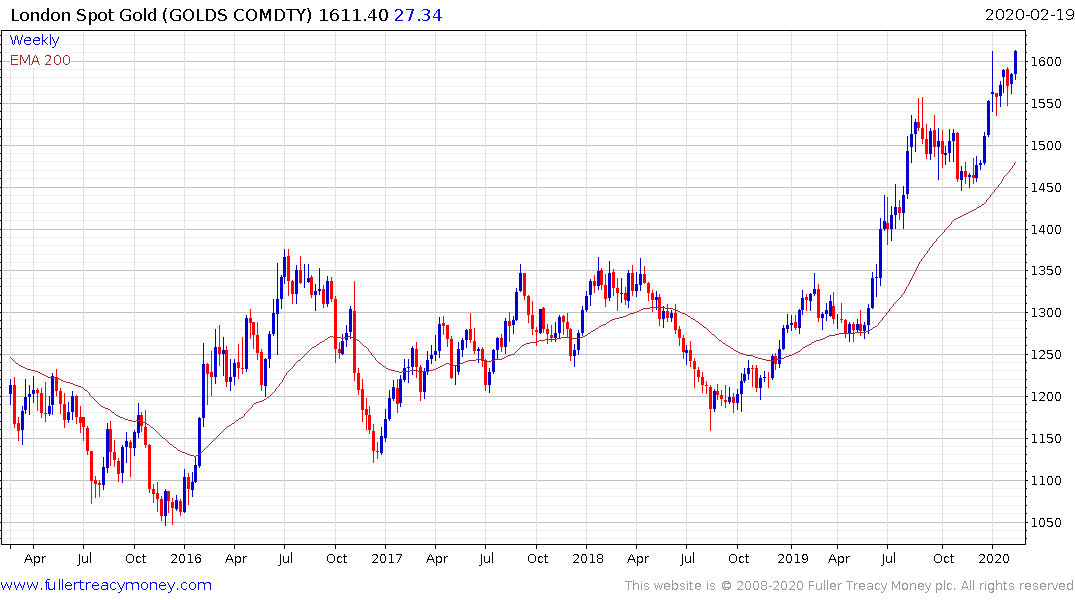Click the 1250 price axis label
This screenshot has height=600, width=1075.
1046,355
